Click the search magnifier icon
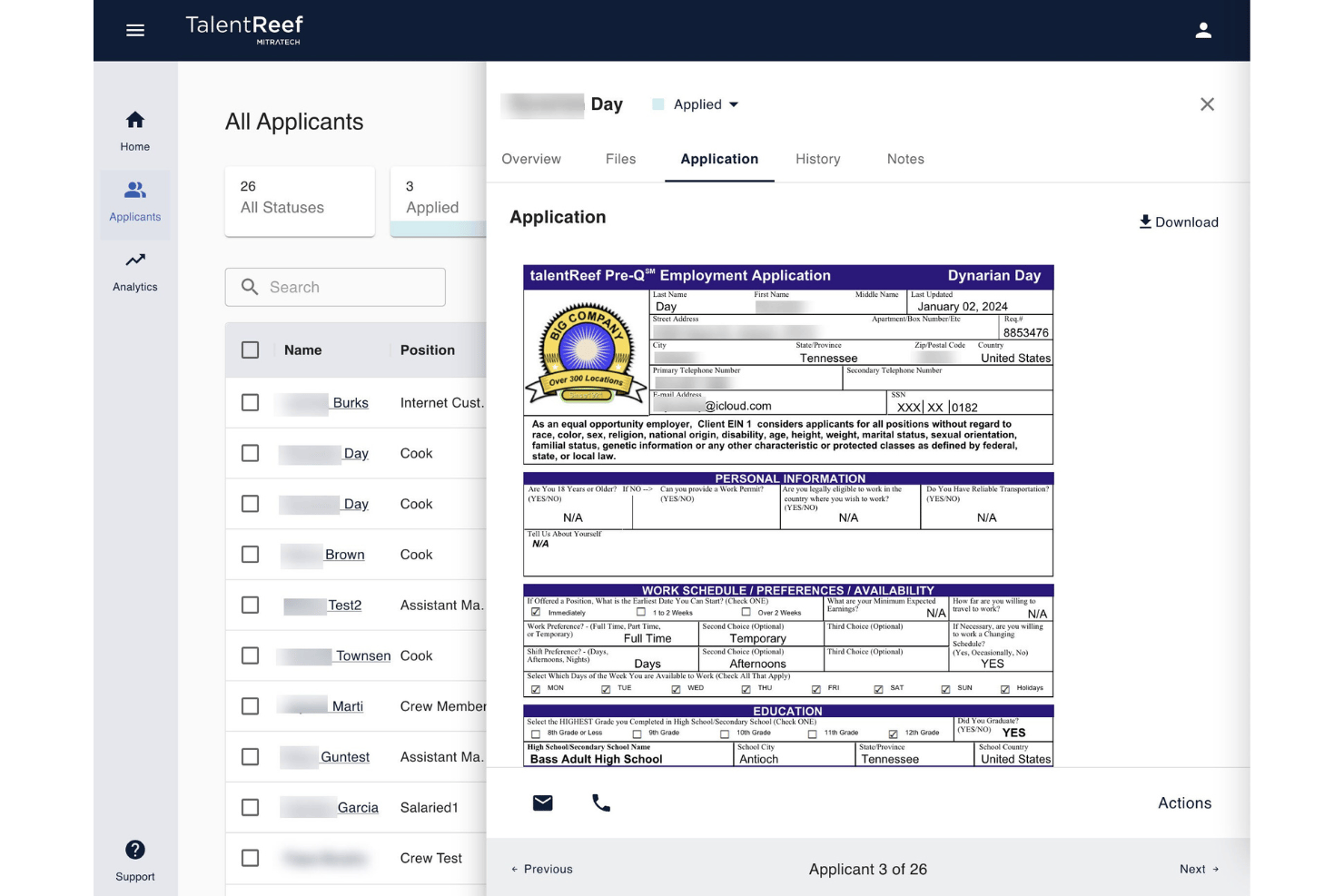The height and width of the screenshot is (896, 1344). pyautogui.click(x=250, y=287)
